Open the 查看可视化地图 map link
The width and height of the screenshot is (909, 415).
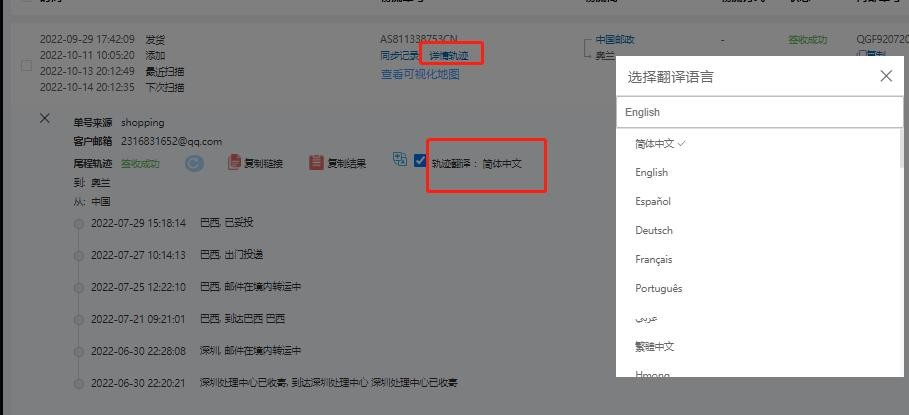(420, 74)
